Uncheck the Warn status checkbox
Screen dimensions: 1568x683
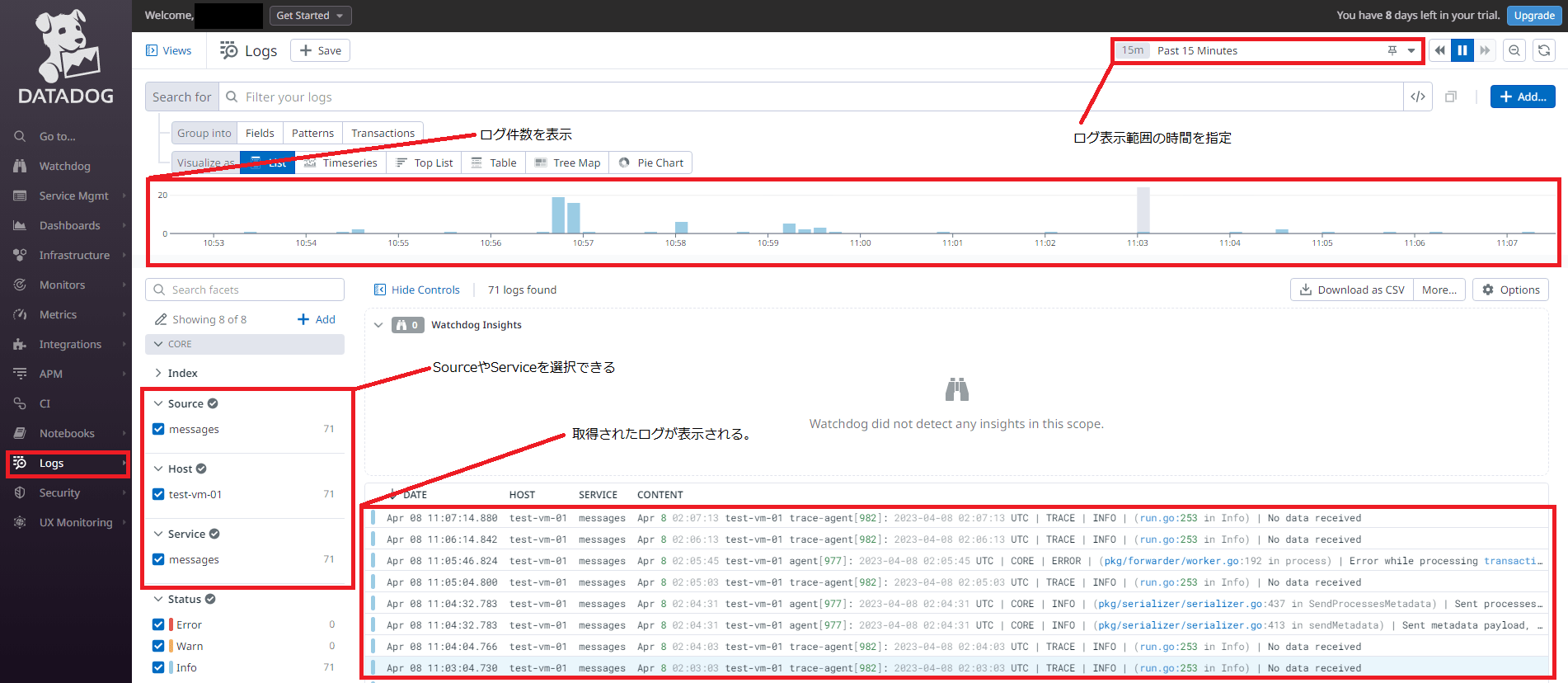pyautogui.click(x=158, y=646)
